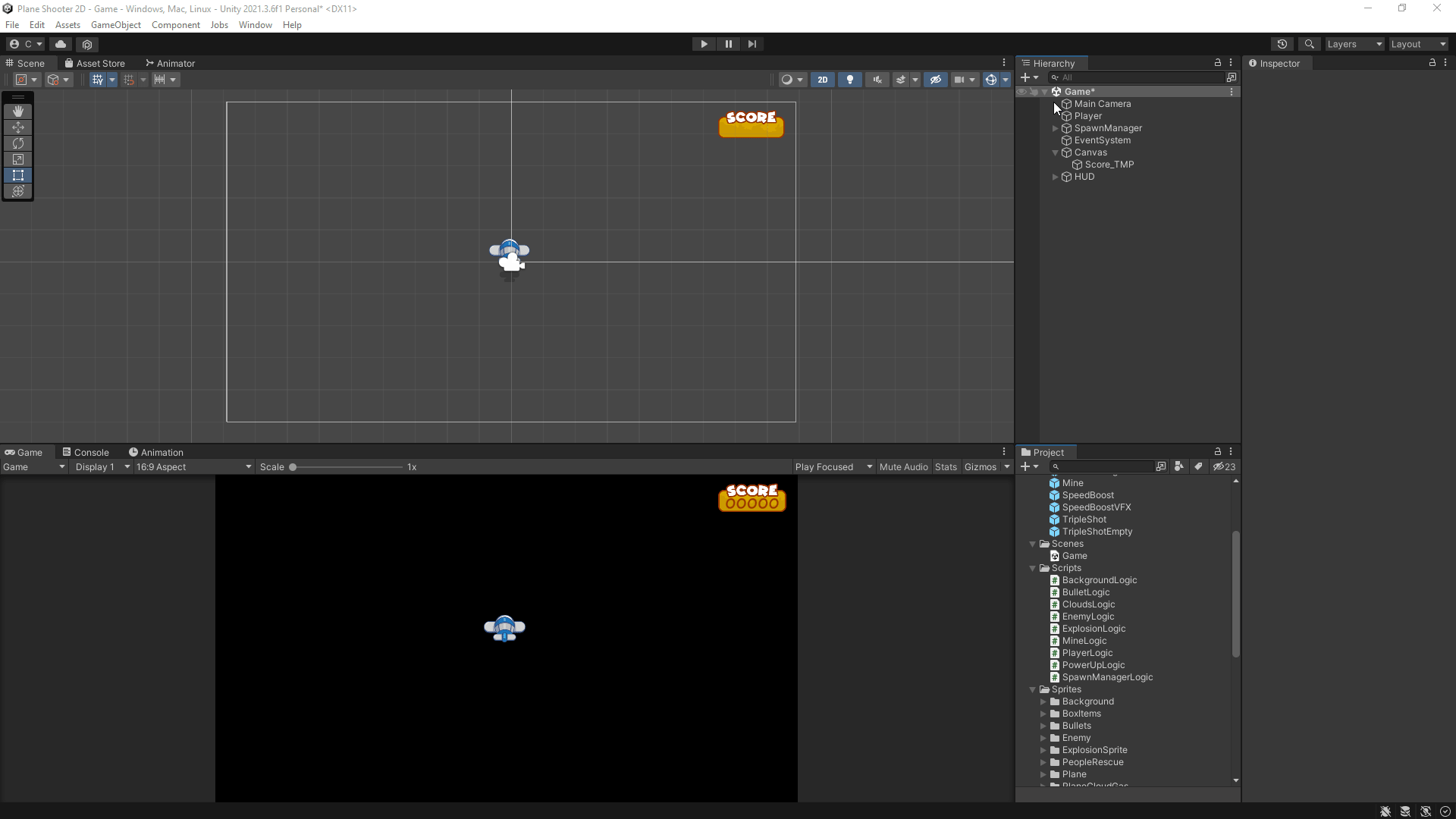This screenshot has height=819, width=1456.
Task: Toggle Gizmos in Game view
Action: (981, 467)
